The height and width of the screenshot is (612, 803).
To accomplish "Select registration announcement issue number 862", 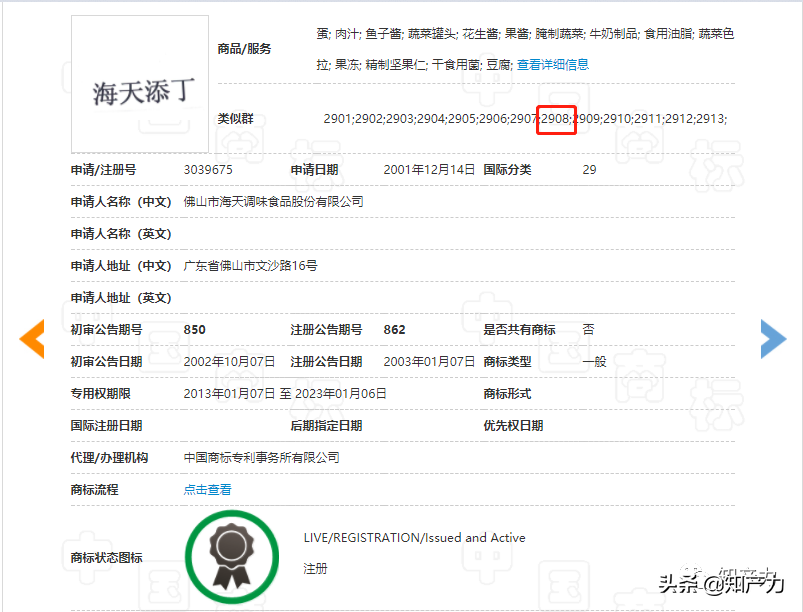I will [x=394, y=329].
